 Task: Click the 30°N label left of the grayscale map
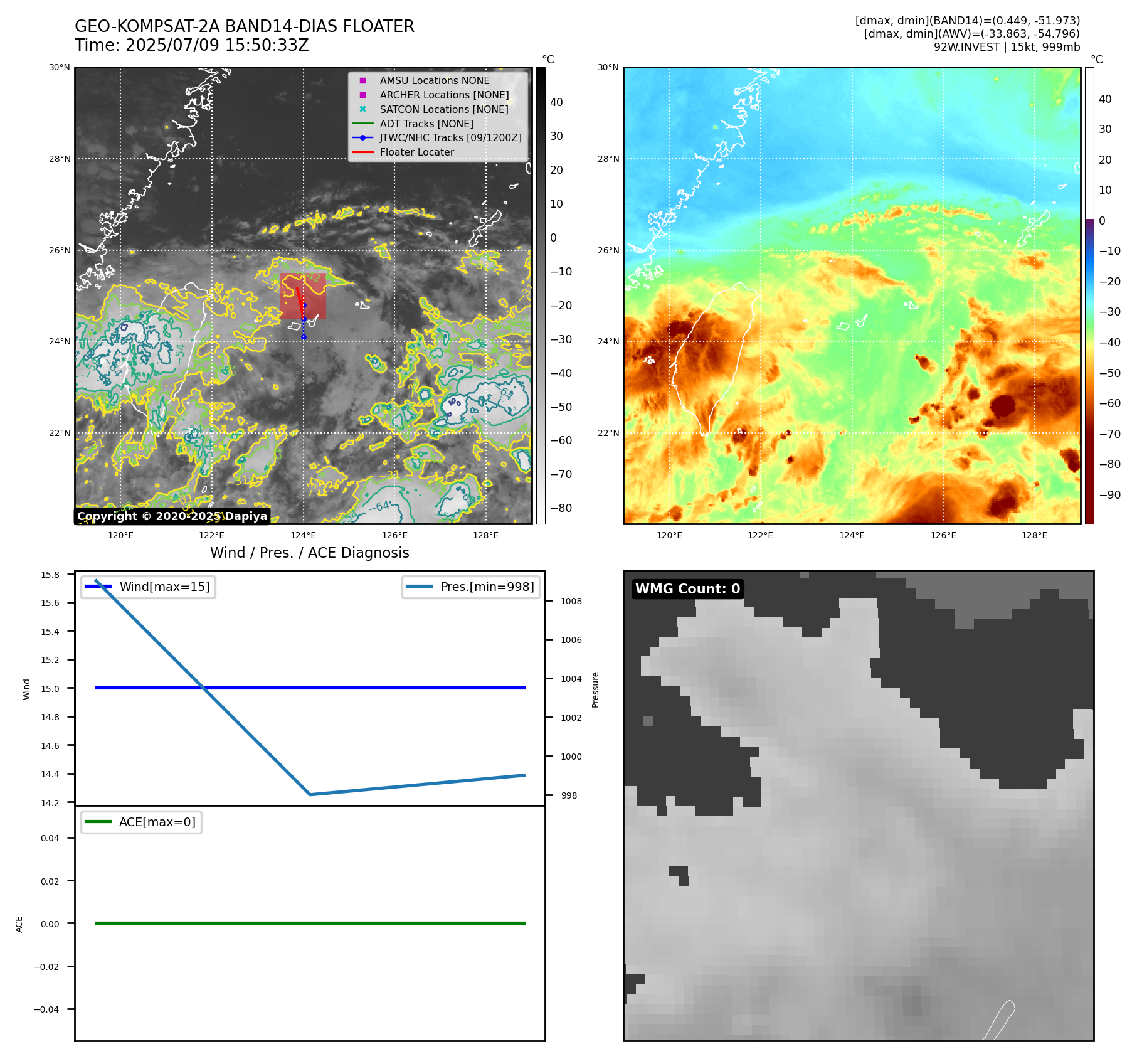point(60,67)
